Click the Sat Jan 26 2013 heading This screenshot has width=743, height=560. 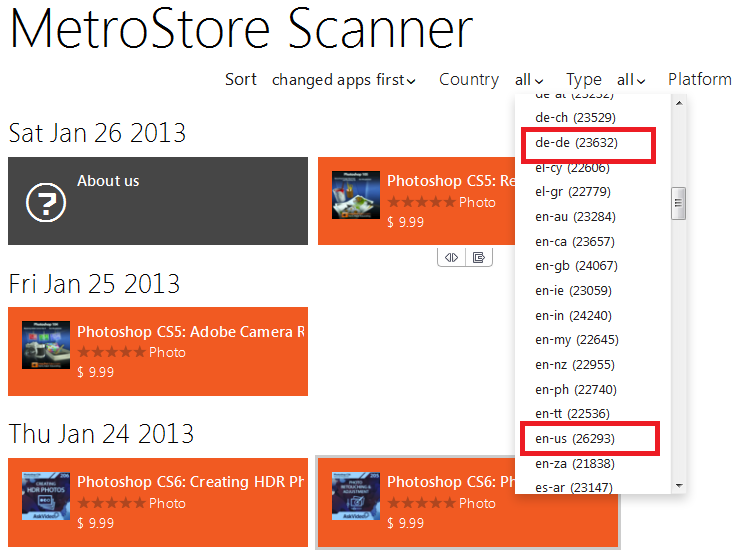[x=97, y=133]
